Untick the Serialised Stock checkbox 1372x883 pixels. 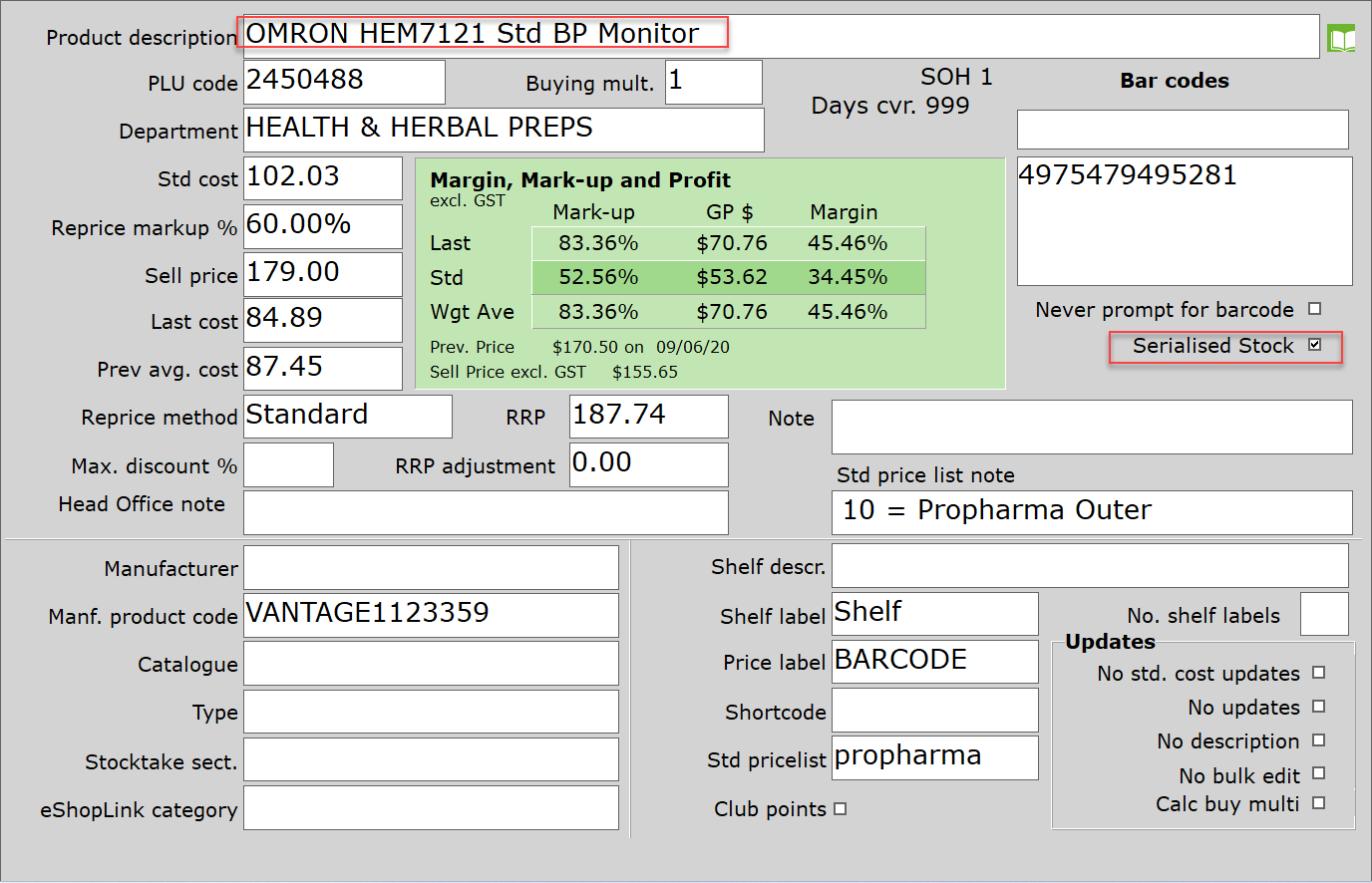tap(1318, 347)
